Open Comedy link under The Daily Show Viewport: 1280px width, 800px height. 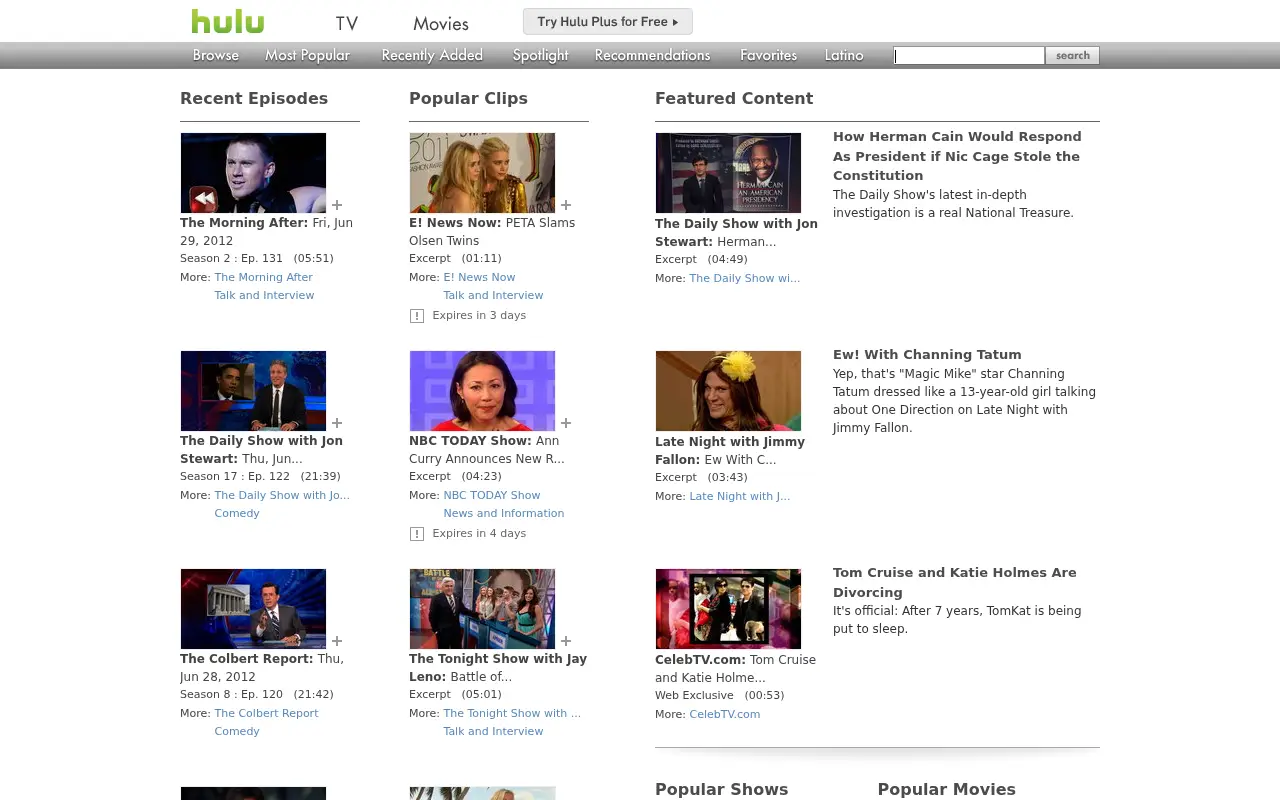[237, 513]
